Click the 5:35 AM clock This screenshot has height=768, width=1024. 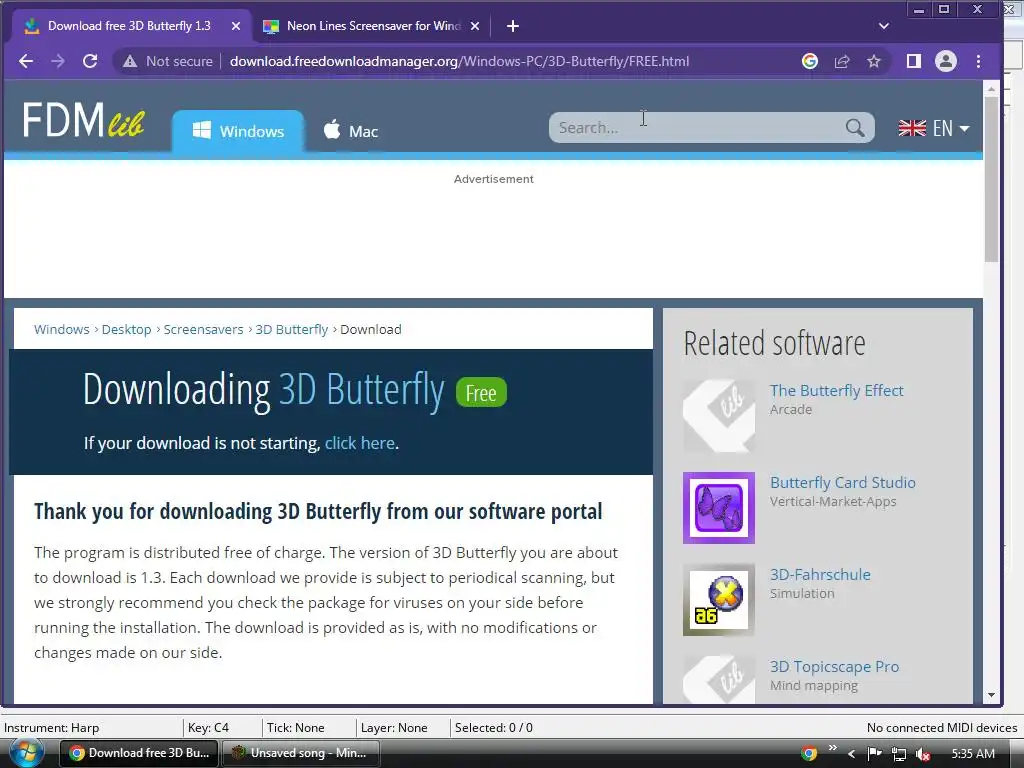click(x=973, y=754)
